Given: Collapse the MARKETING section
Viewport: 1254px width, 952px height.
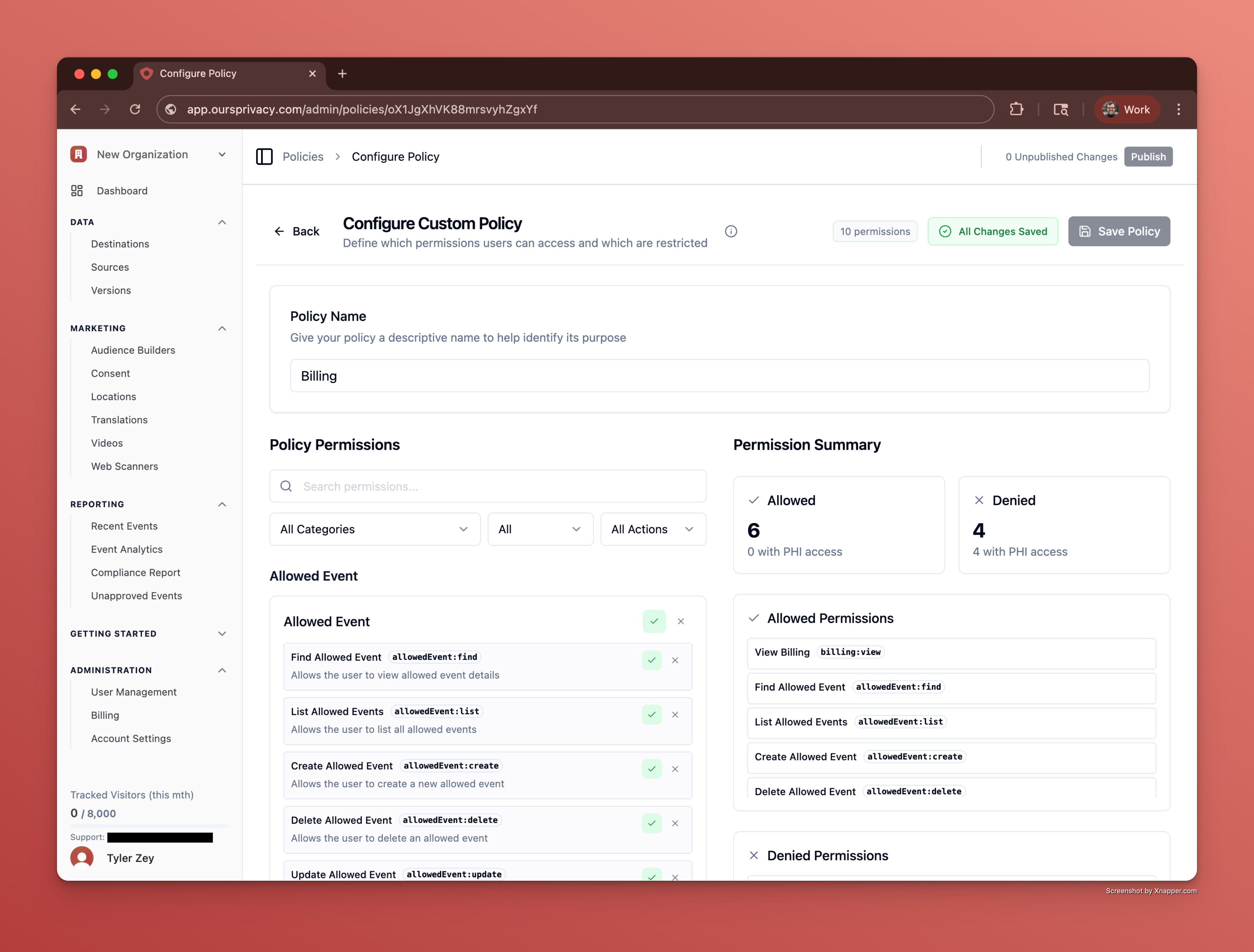Looking at the screenshot, I should pyautogui.click(x=222, y=328).
